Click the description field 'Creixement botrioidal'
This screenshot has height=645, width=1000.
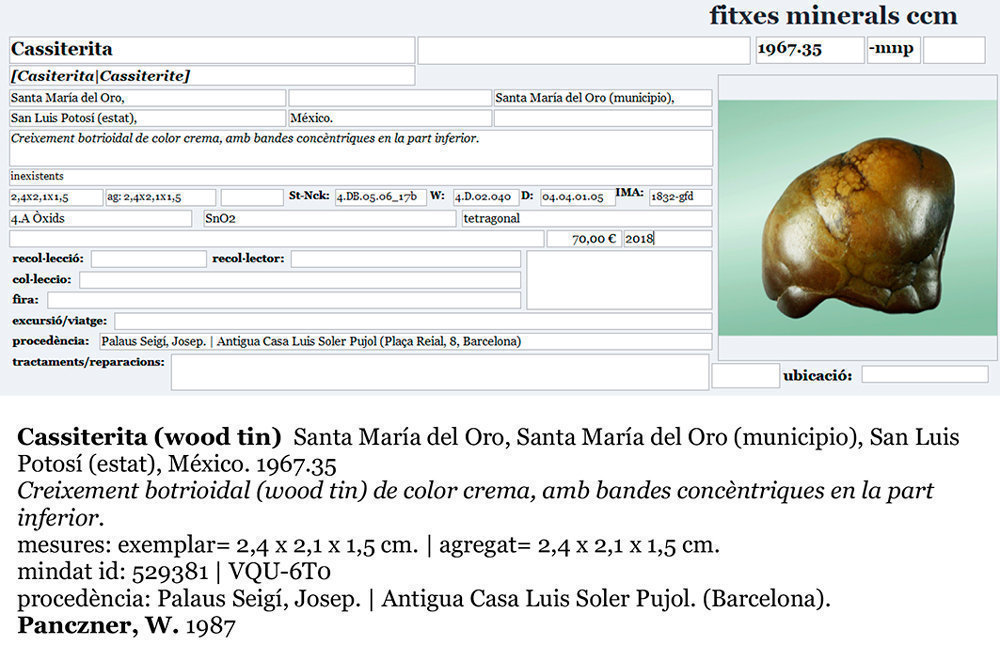click(x=361, y=148)
